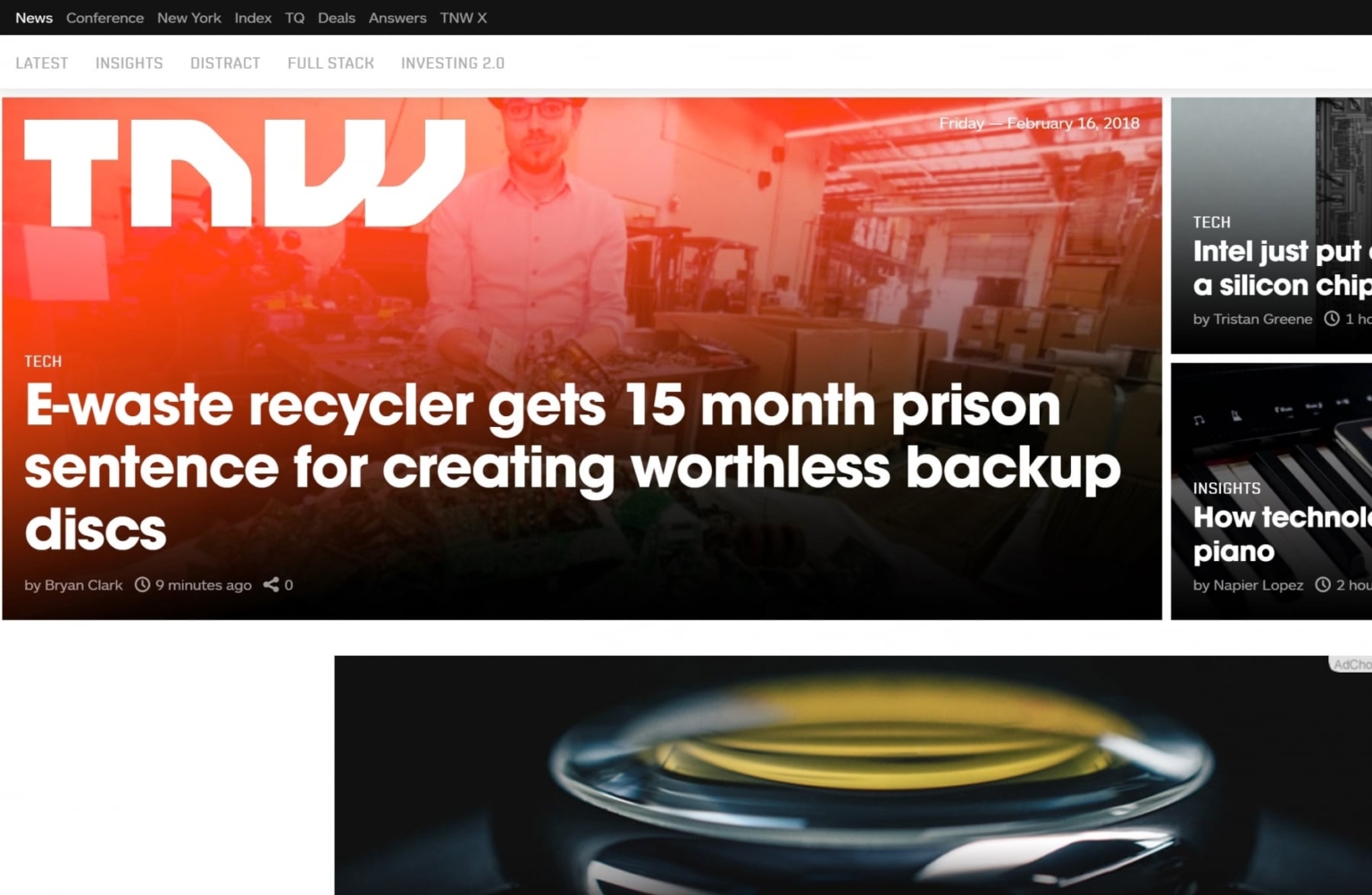The width and height of the screenshot is (1372, 895).
Task: Select the FULL STACK tab
Action: pos(330,63)
